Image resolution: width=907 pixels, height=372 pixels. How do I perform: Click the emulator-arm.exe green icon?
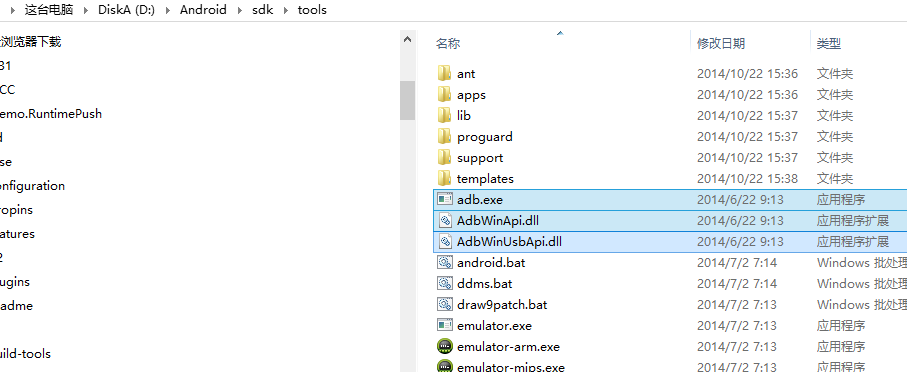pos(444,347)
